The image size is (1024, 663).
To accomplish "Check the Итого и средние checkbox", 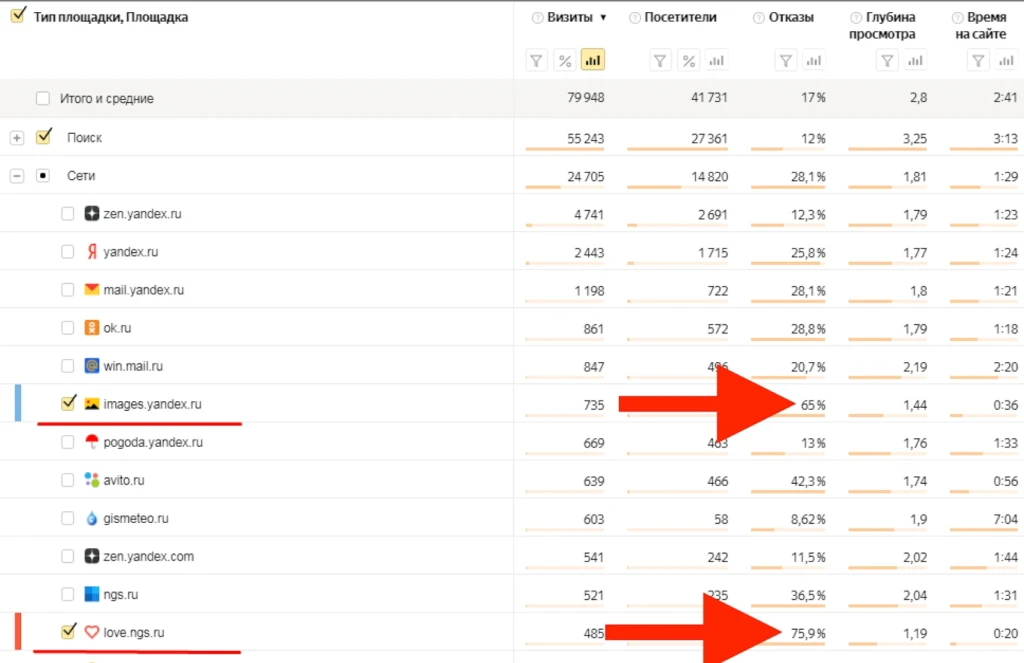I will click(x=43, y=98).
